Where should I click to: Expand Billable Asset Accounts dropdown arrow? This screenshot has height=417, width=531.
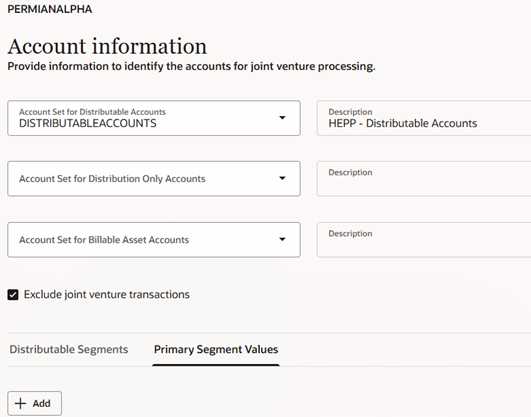pos(282,239)
